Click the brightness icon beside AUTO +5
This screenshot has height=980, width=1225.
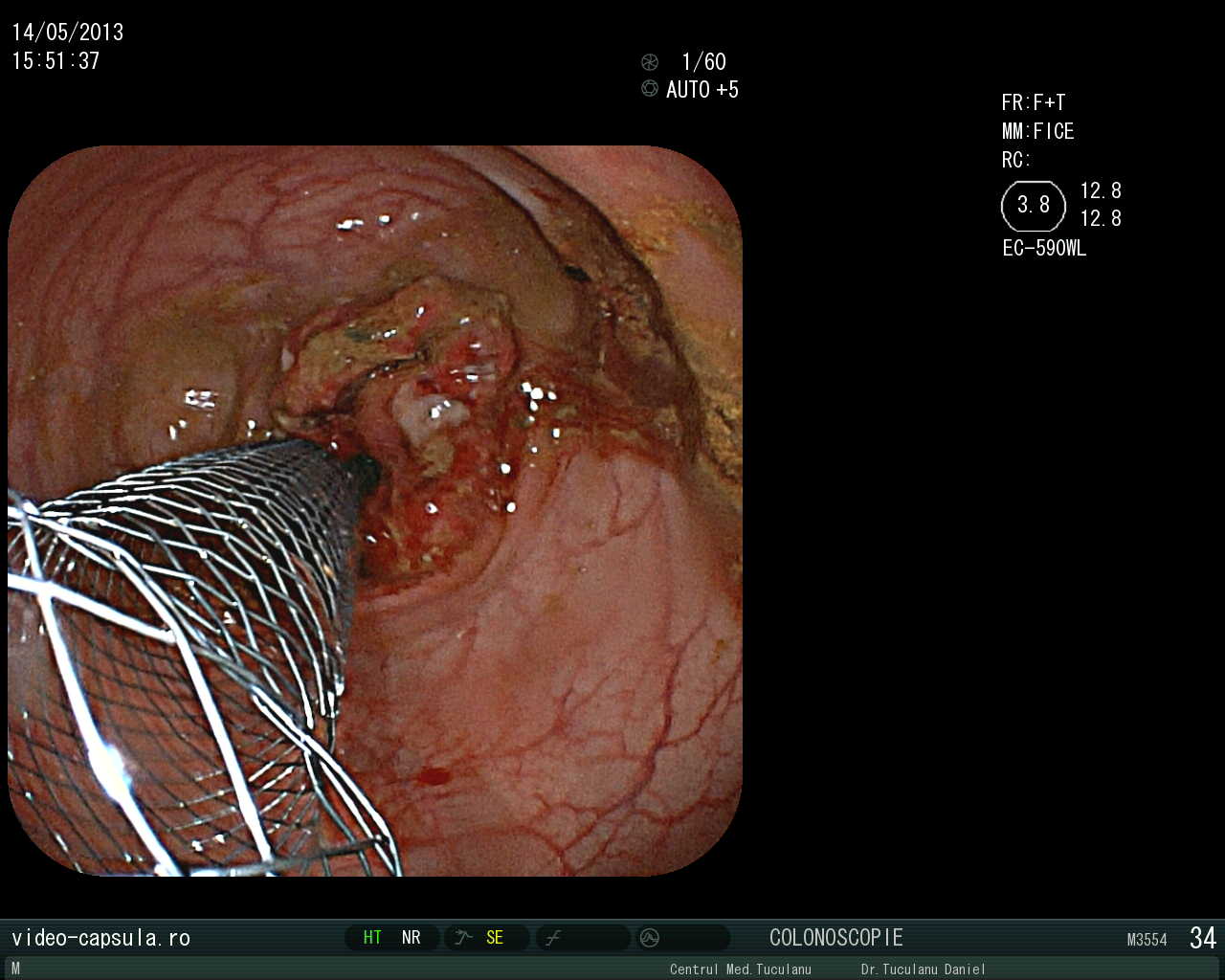click(650, 89)
